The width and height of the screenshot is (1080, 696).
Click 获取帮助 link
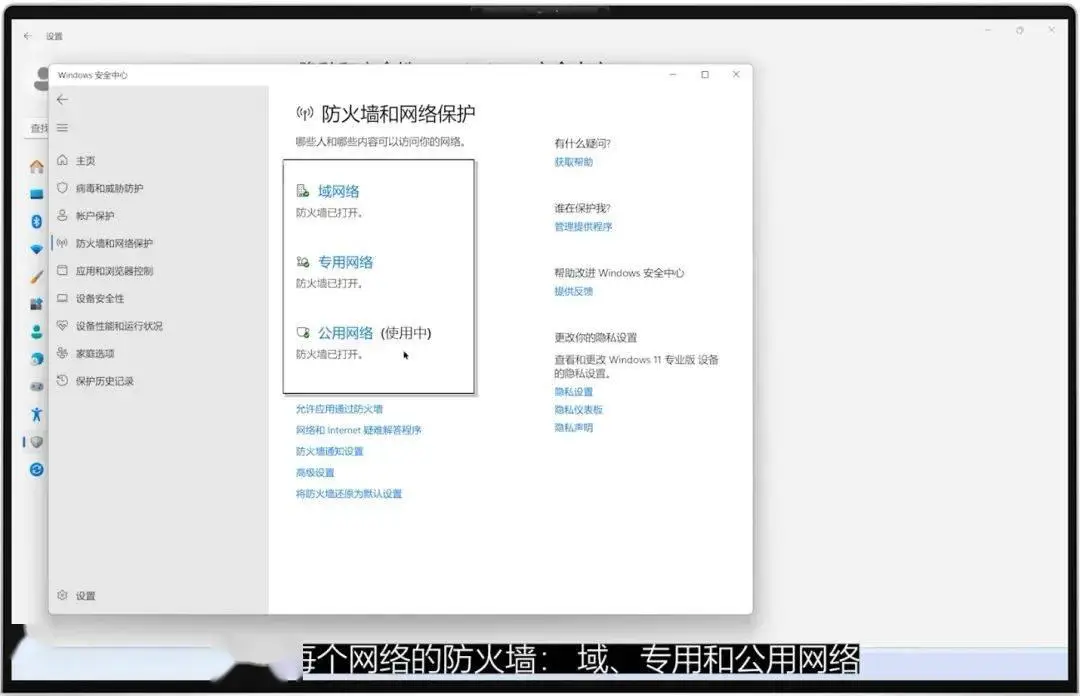pyautogui.click(x=573, y=162)
